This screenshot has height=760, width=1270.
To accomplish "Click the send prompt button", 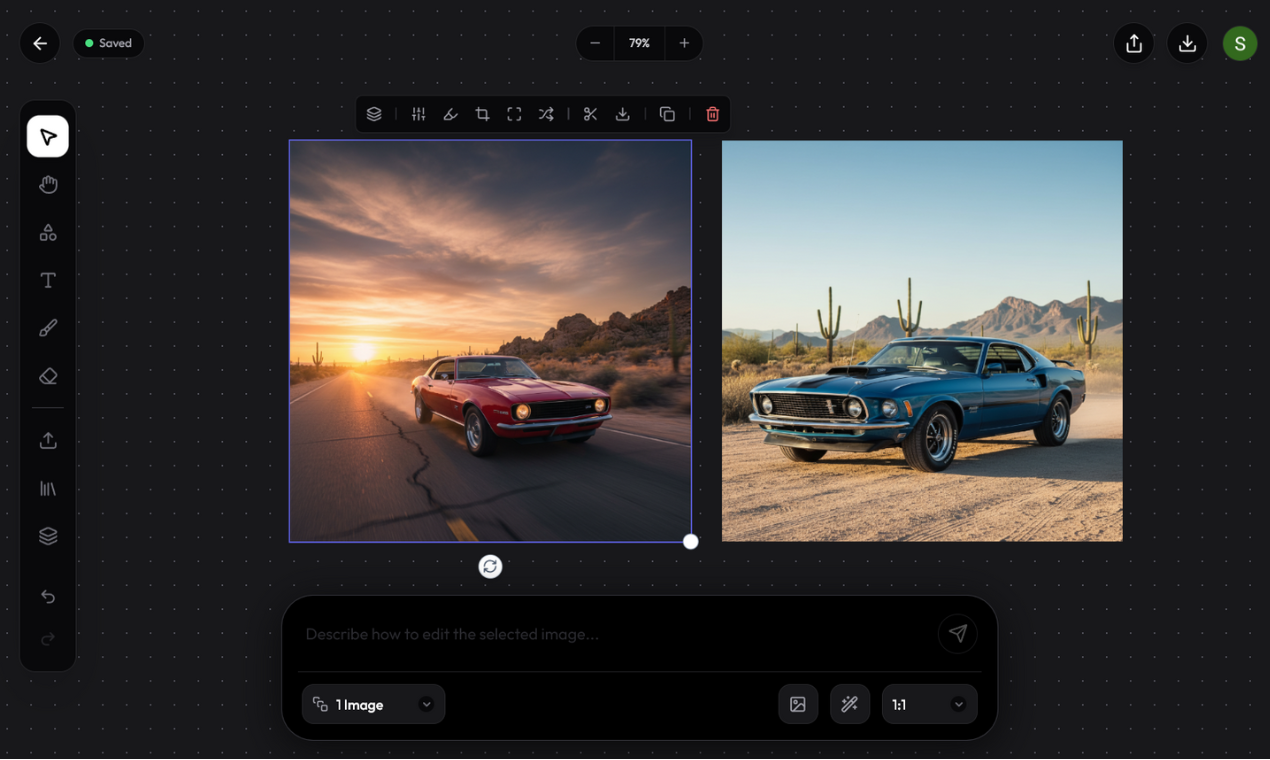I will tap(958, 634).
